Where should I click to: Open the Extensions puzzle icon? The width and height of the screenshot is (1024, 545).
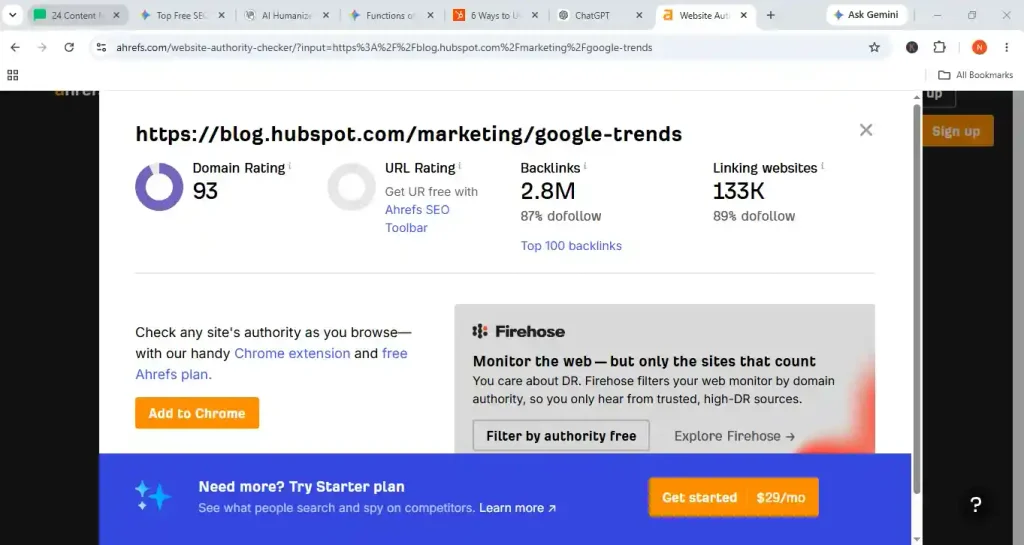point(939,47)
